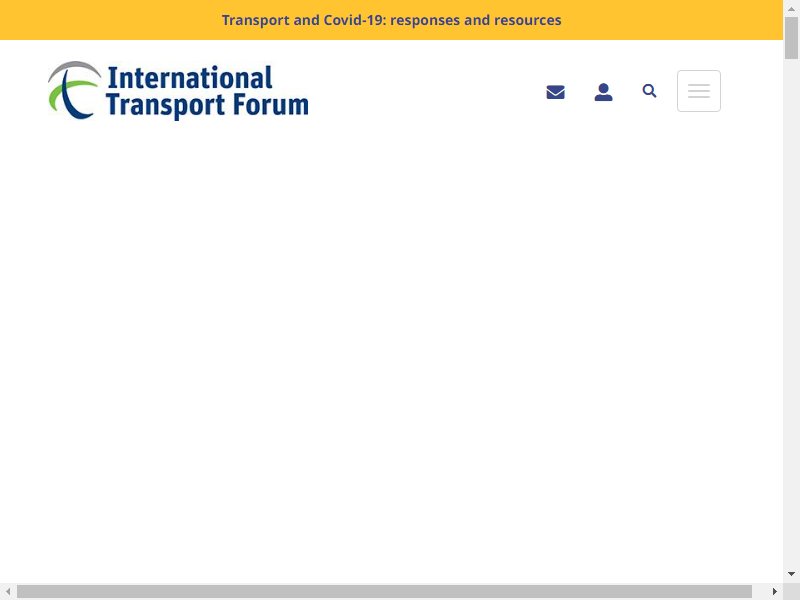Click the horizontal scrollbar left arrow

8,591
